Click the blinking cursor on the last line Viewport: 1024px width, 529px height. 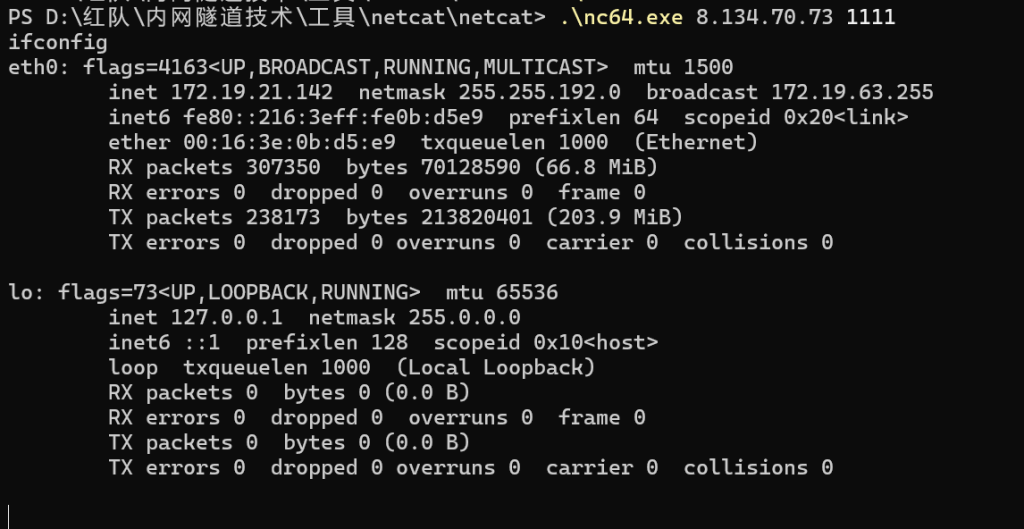pyautogui.click(x=10, y=516)
